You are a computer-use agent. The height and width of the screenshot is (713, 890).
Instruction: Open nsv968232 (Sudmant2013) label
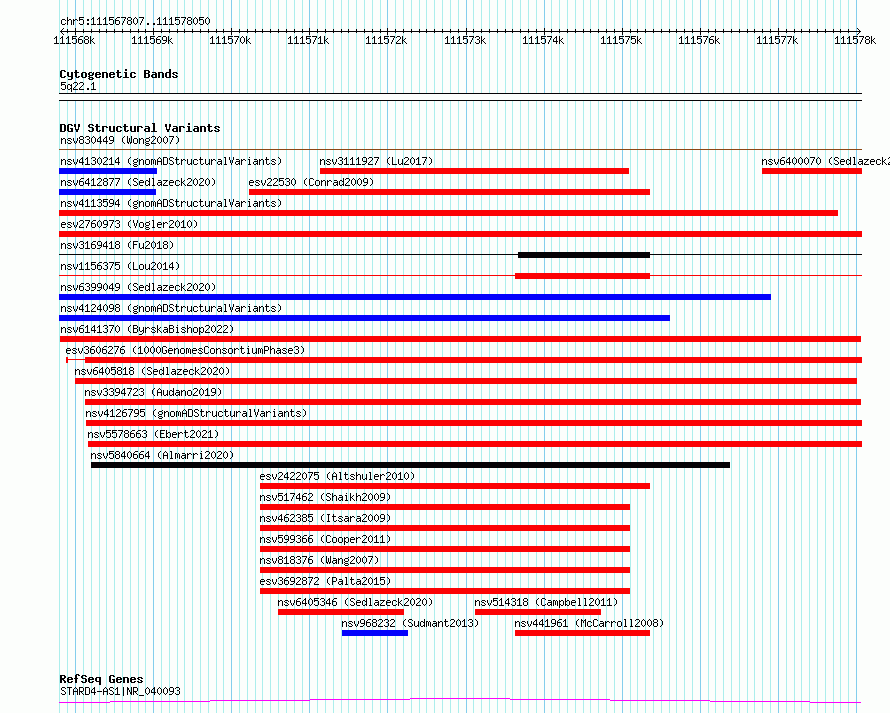[x=410, y=623]
